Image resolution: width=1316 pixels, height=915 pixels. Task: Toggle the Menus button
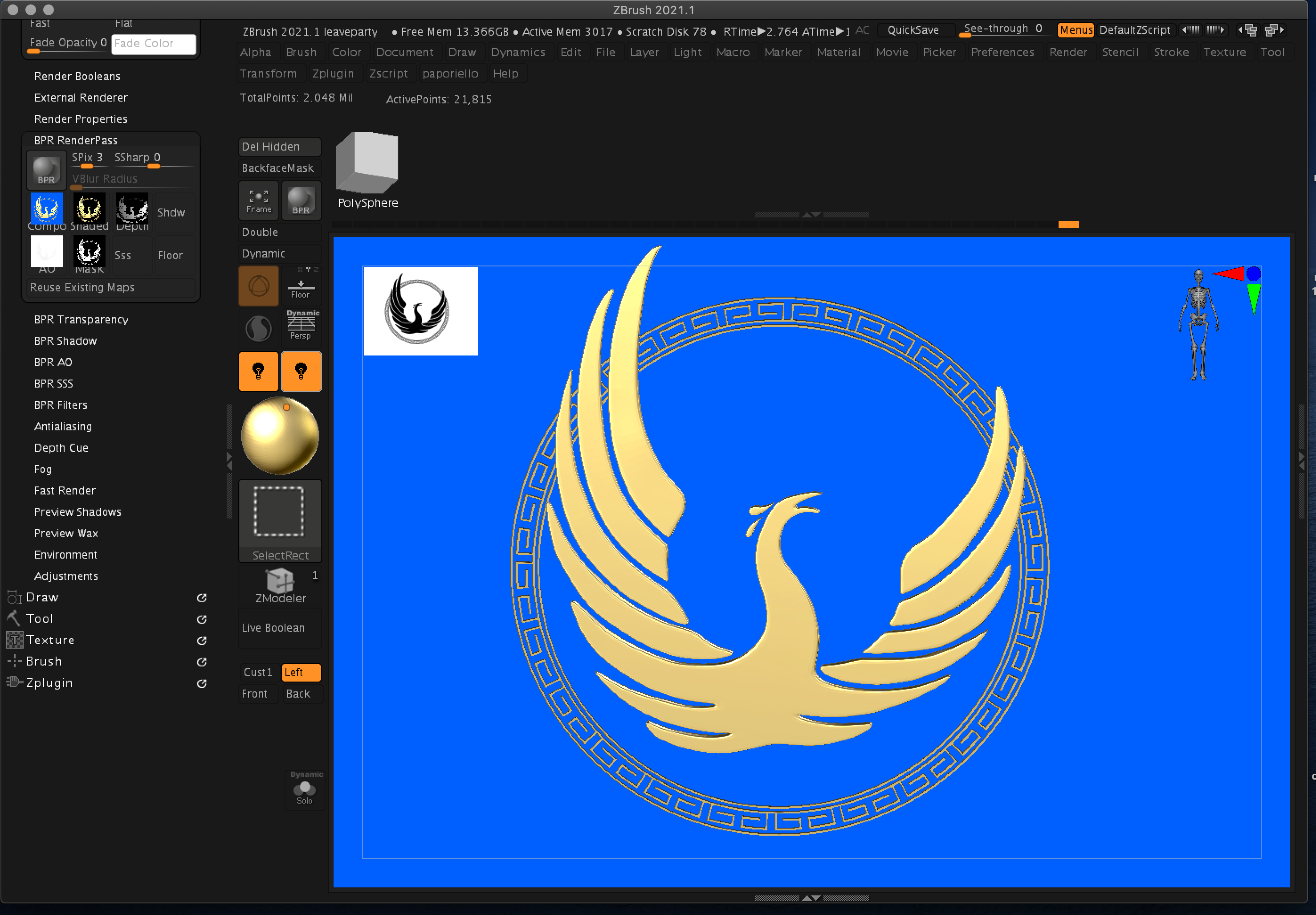[1076, 30]
